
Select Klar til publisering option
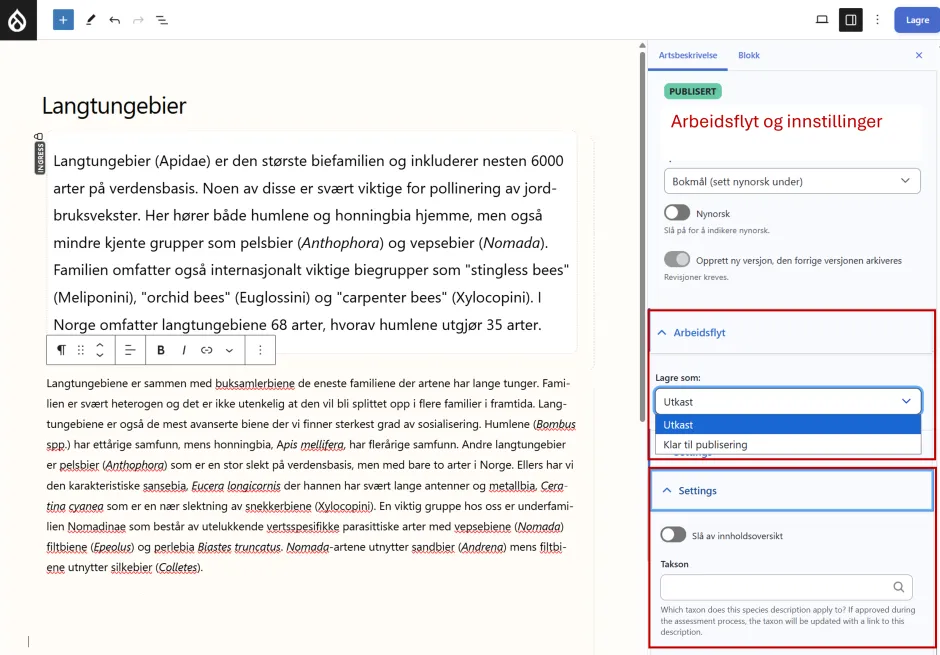point(788,445)
